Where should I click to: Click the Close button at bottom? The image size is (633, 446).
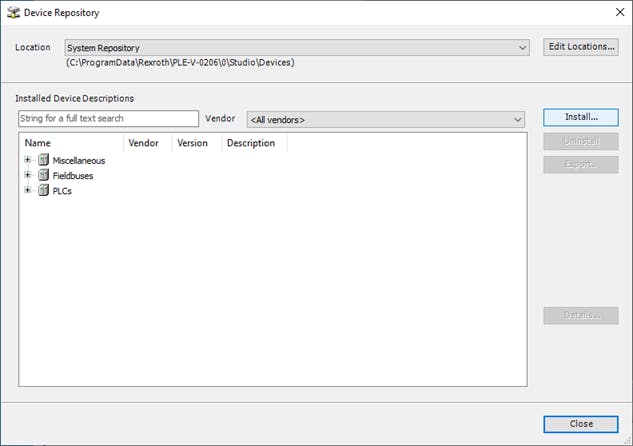click(x=580, y=423)
